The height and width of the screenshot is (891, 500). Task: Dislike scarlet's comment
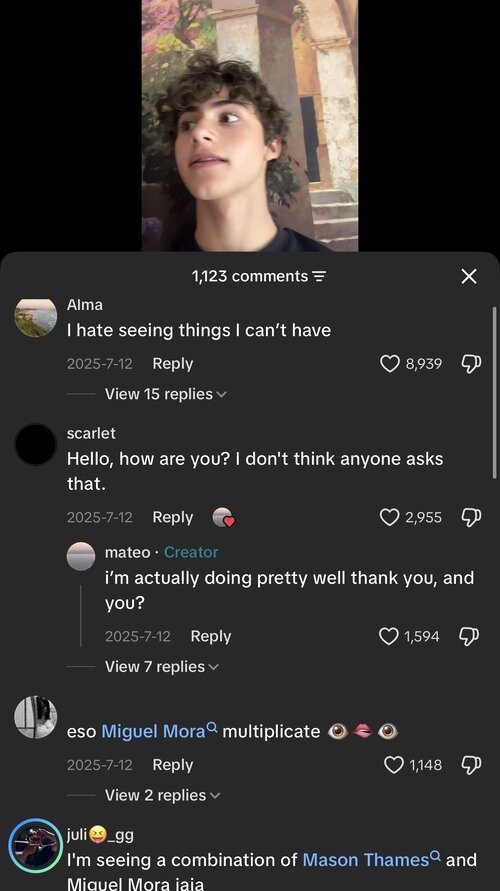coord(472,517)
